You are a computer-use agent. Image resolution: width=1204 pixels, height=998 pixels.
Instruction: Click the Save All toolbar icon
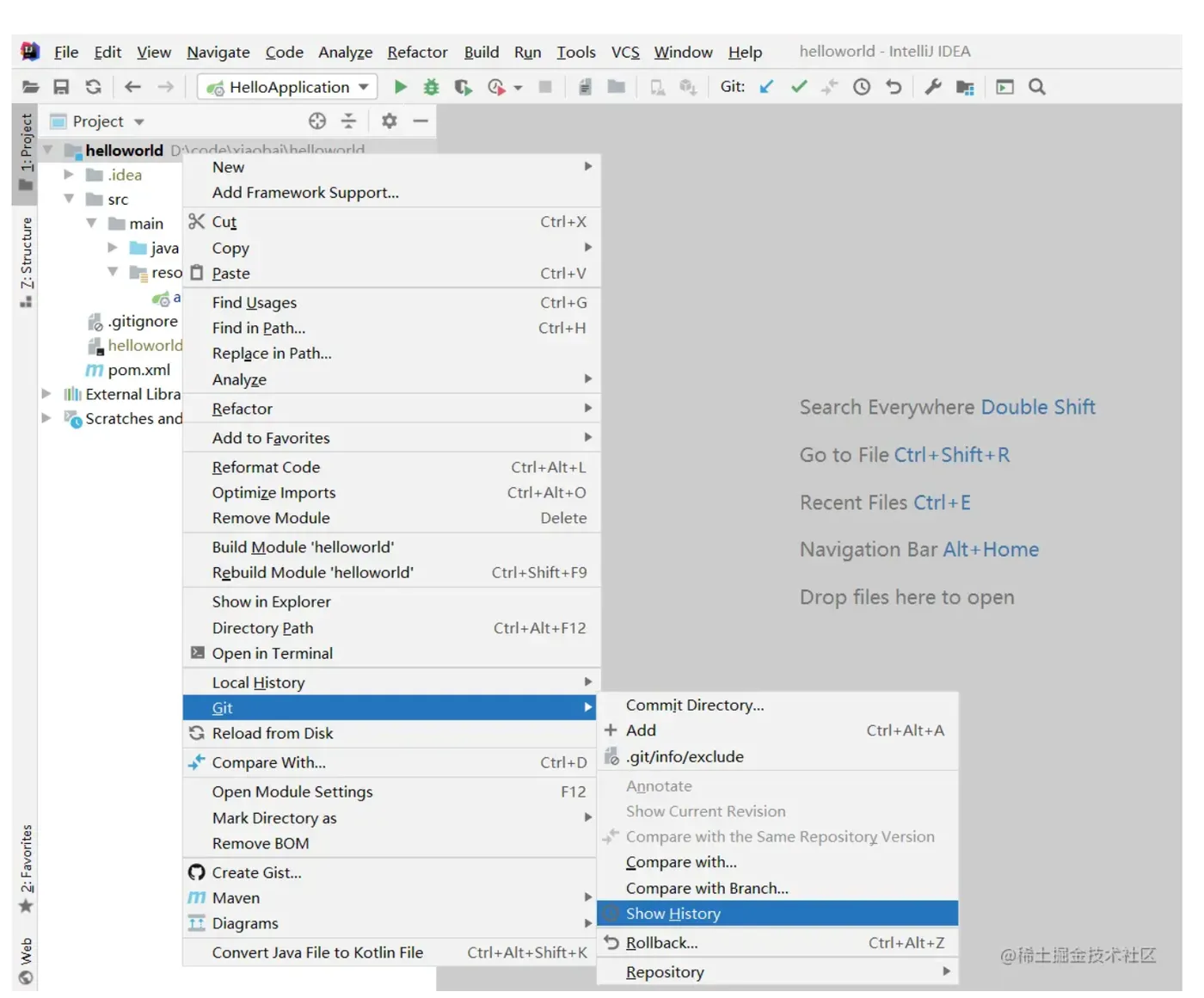click(x=61, y=87)
